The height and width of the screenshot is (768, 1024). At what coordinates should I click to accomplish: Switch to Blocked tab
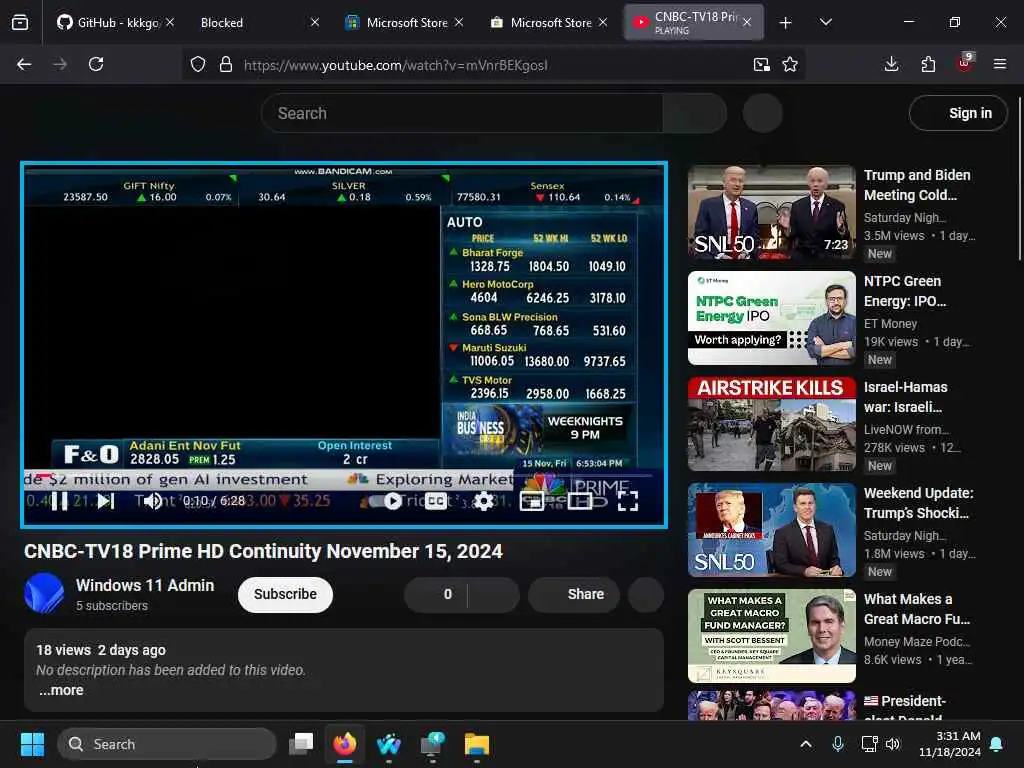click(x=251, y=22)
